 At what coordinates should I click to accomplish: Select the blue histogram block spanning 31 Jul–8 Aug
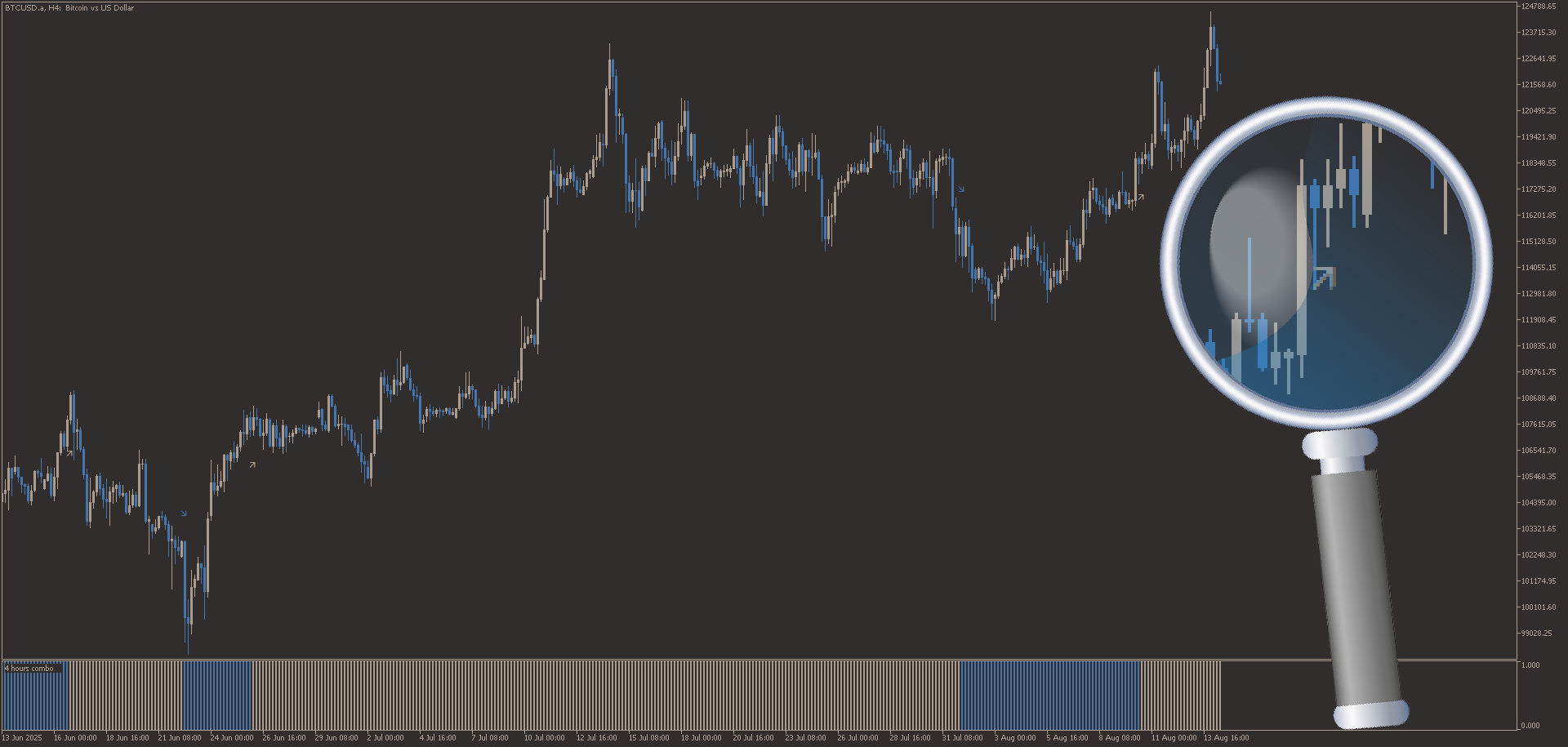click(1050, 696)
